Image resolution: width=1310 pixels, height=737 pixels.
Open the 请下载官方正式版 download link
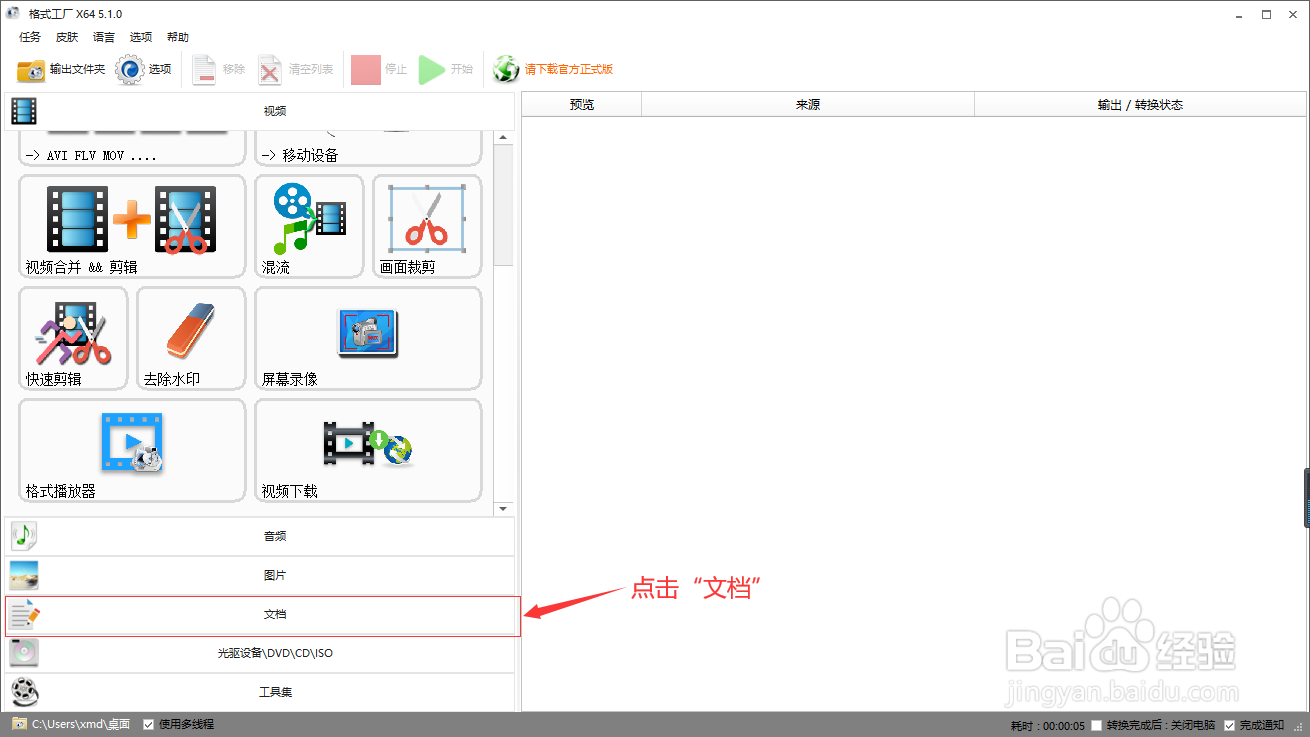pyautogui.click(x=553, y=69)
